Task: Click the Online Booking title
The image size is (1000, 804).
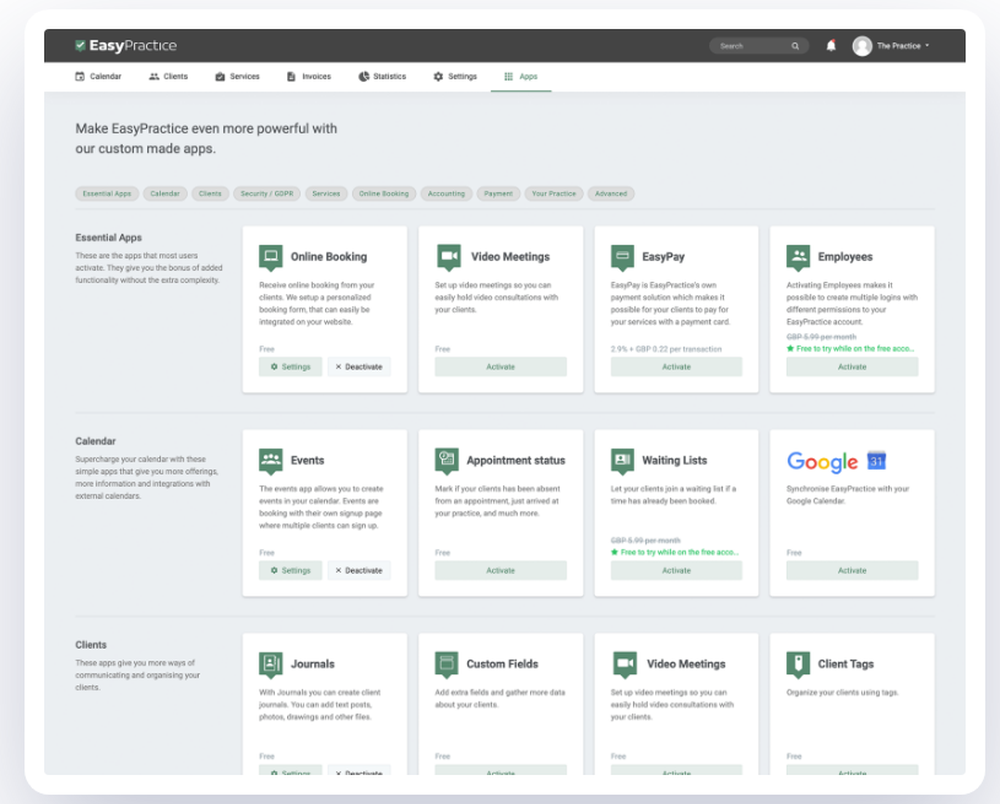Action: coord(328,257)
